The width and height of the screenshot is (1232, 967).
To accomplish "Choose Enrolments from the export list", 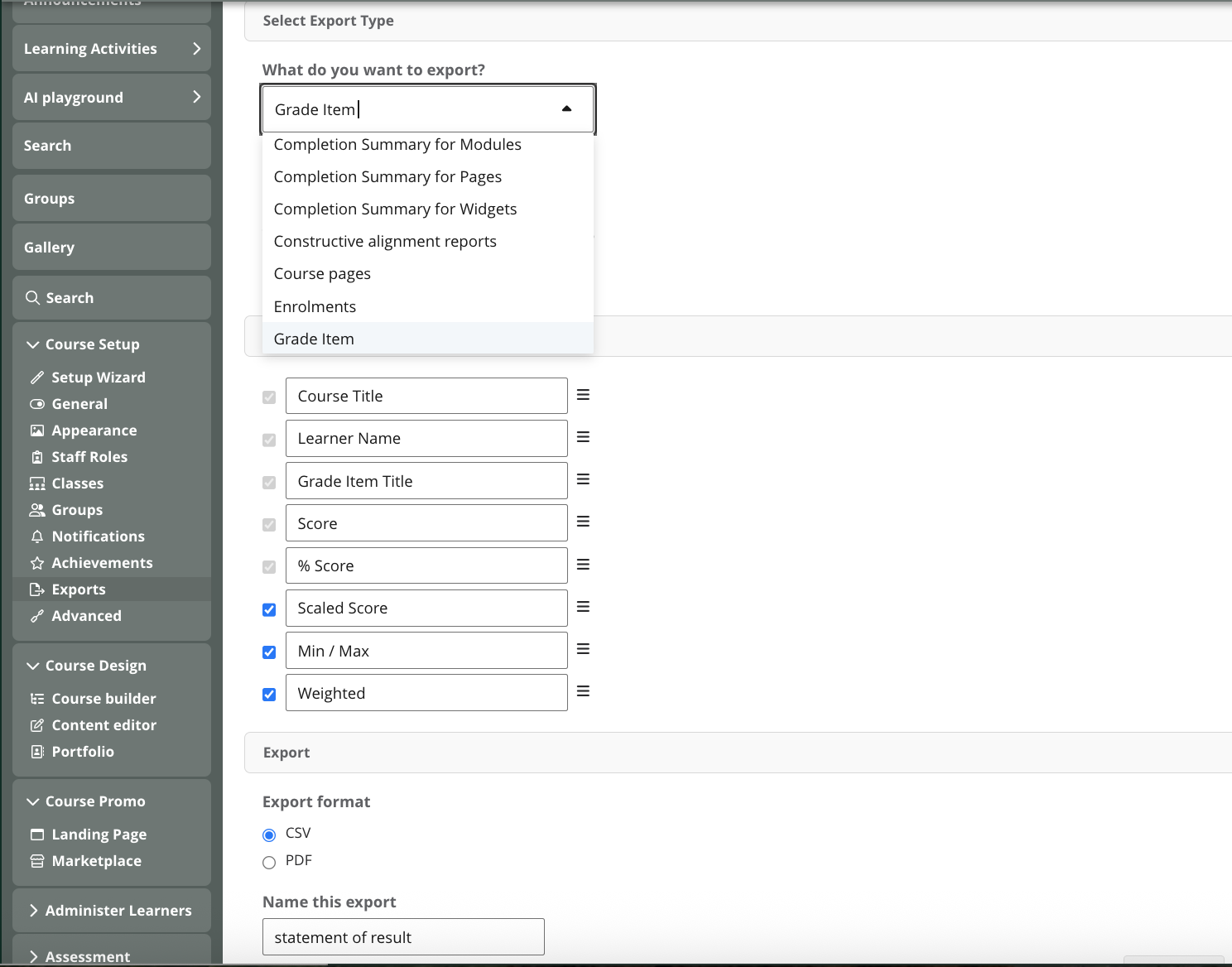I will tap(315, 306).
